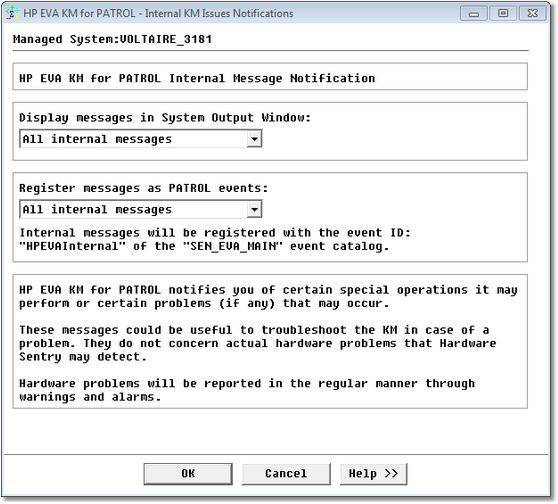This screenshot has height=504, width=558.
Task: Click 'HP EVA KM for PATROL Internal Message Notification' heading
Action: pos(197,78)
